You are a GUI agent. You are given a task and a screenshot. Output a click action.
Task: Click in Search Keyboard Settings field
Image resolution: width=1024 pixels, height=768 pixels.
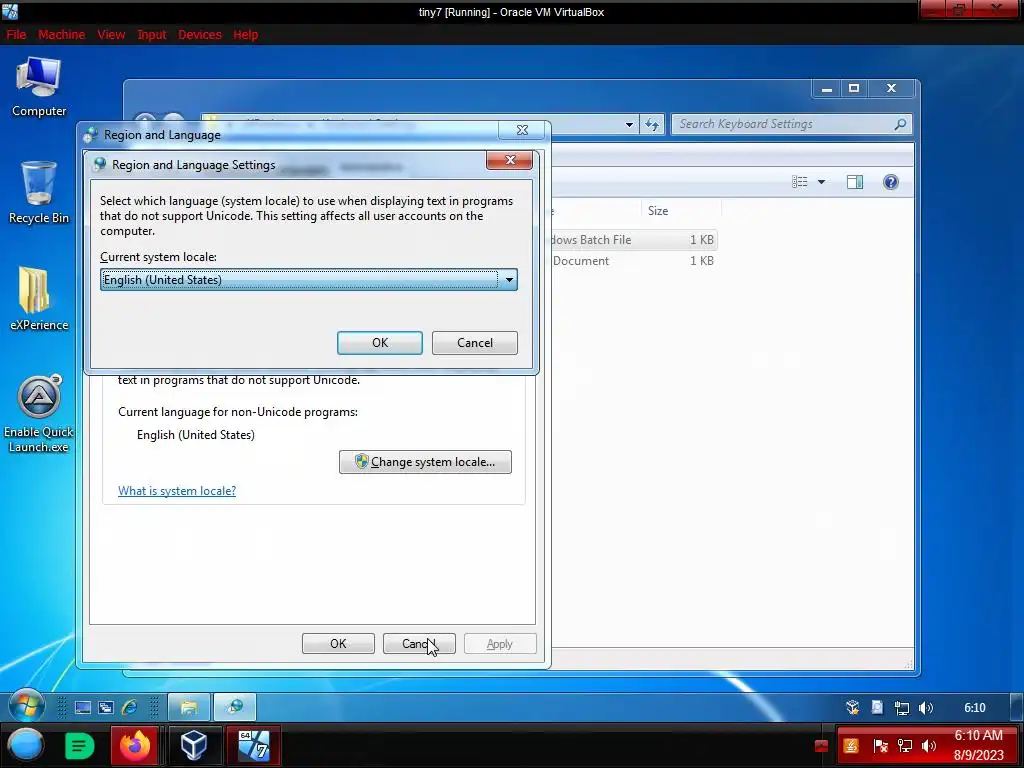tap(783, 124)
